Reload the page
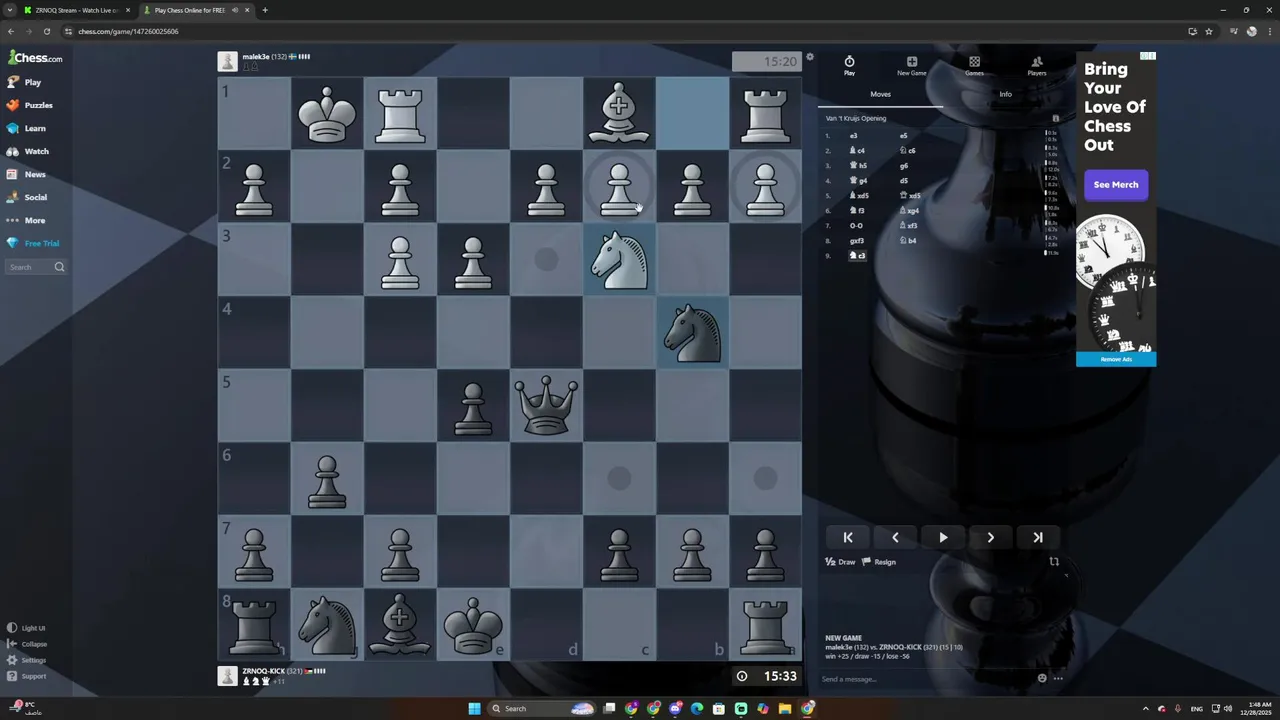1280x720 pixels. [46, 31]
